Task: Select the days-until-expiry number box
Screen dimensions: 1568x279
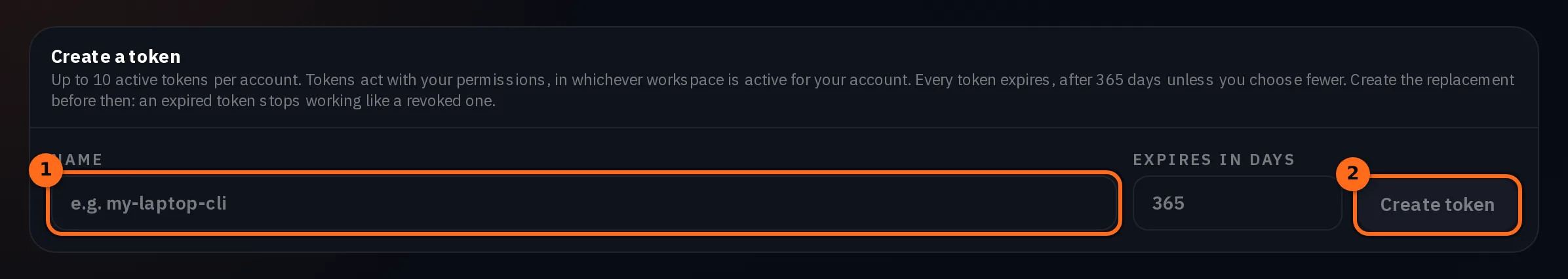Action: [x=1237, y=203]
